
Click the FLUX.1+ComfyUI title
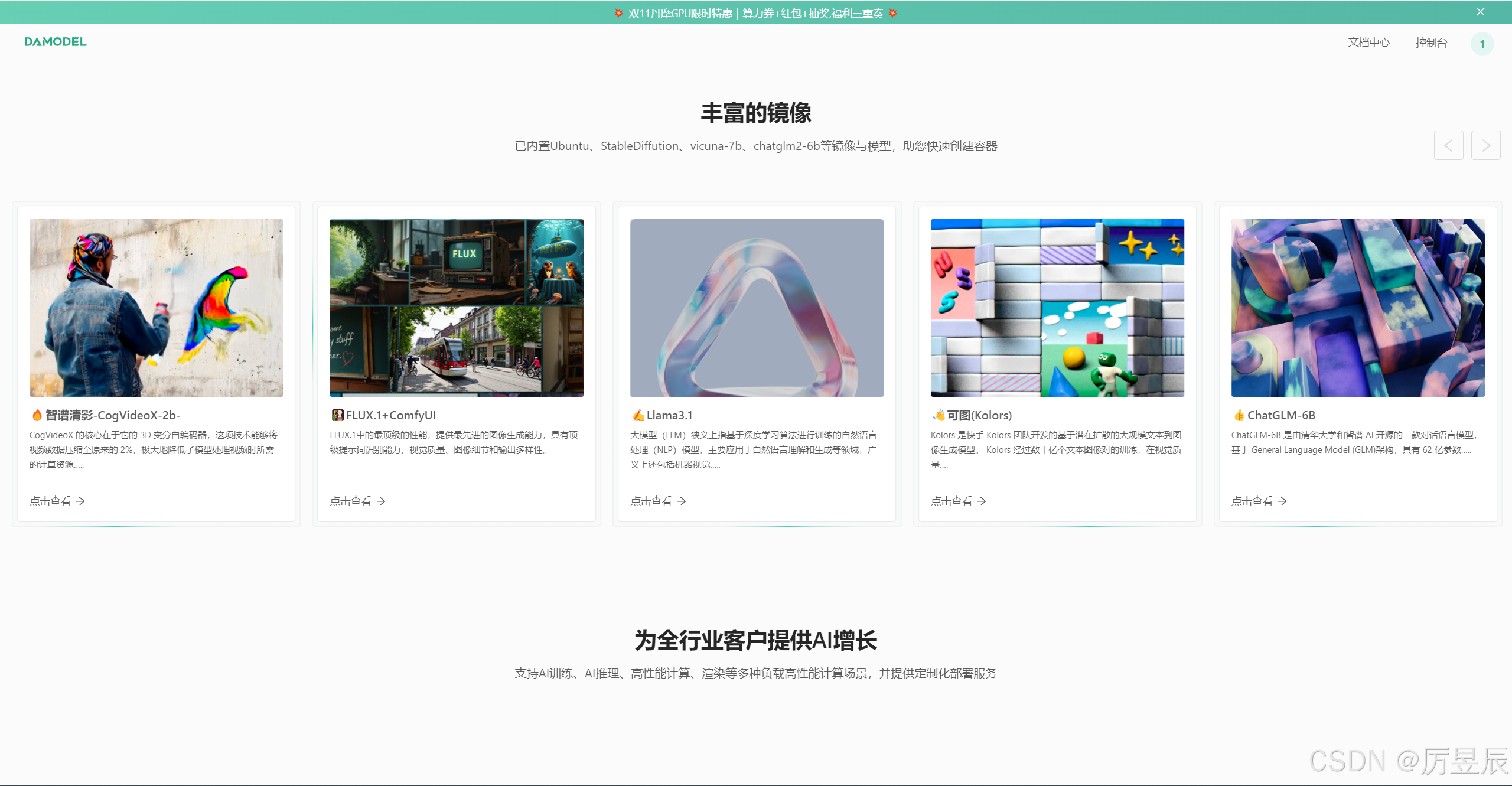point(391,415)
